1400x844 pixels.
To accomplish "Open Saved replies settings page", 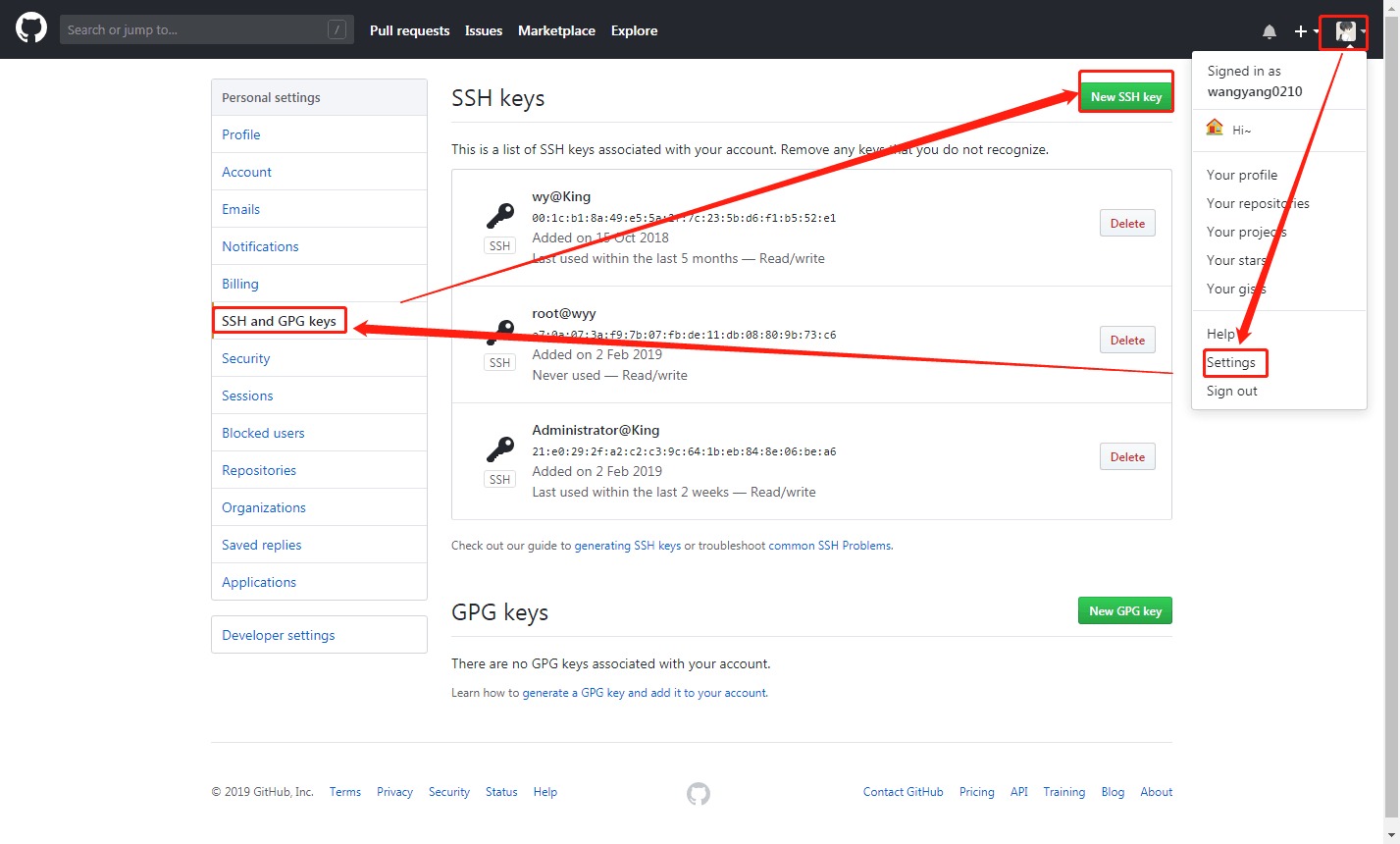I will point(319,545).
